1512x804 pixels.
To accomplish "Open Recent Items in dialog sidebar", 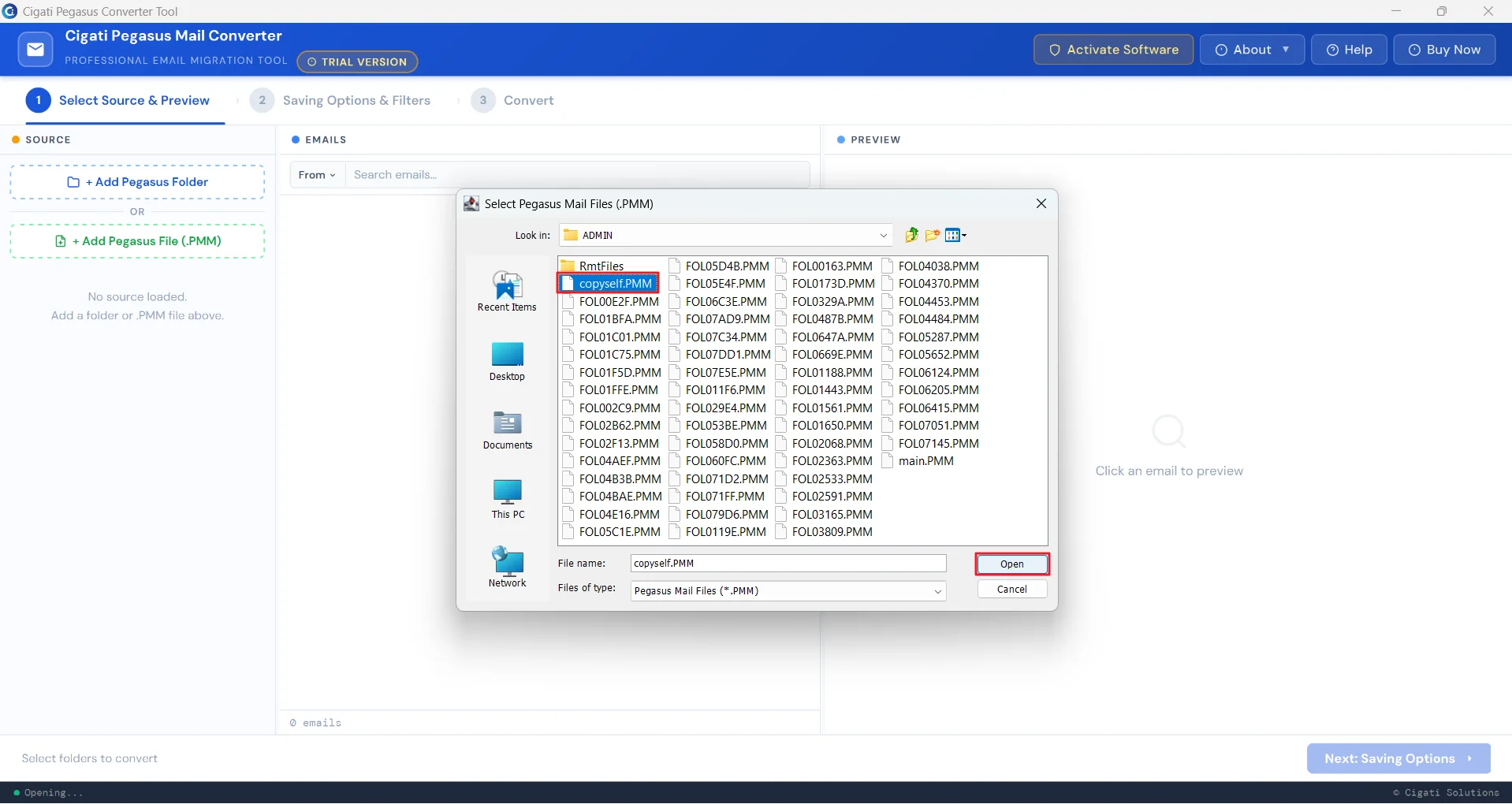I will pyautogui.click(x=507, y=291).
